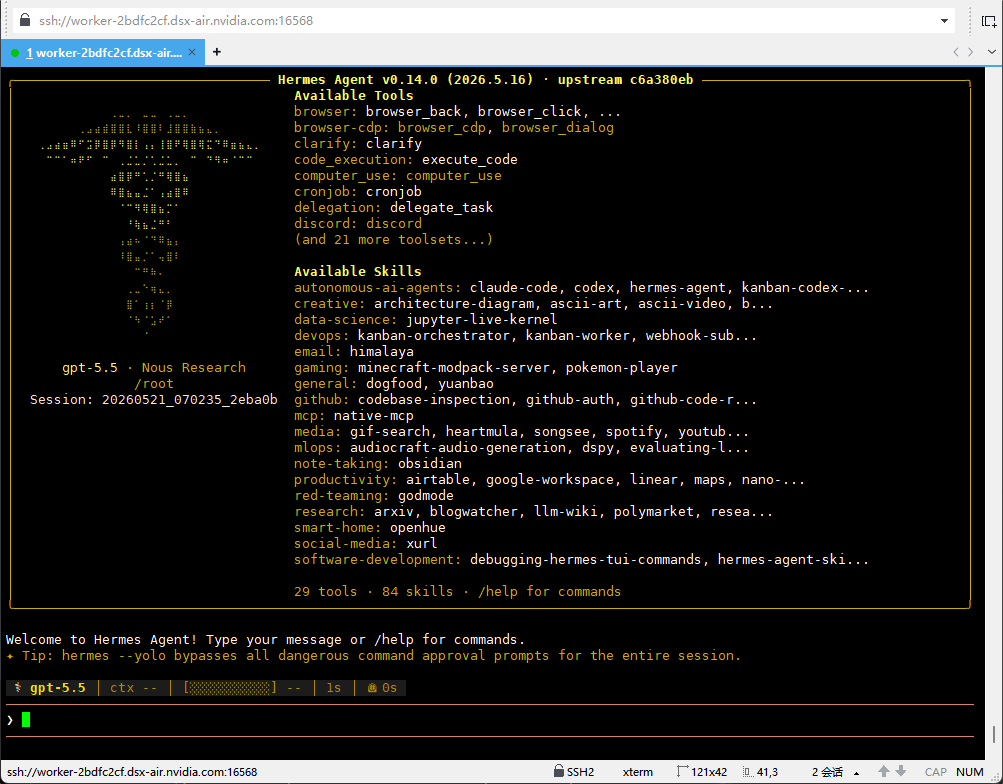This screenshot has width=1003, height=784.
Task: Click the hermes --yolo tip line
Action: tap(374, 655)
